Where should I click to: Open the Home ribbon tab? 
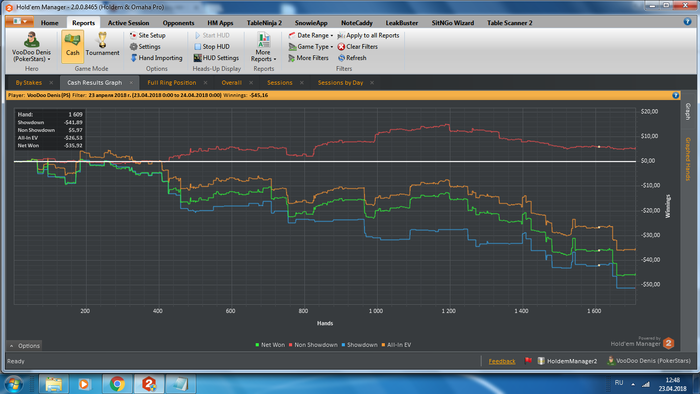pyautogui.click(x=50, y=23)
